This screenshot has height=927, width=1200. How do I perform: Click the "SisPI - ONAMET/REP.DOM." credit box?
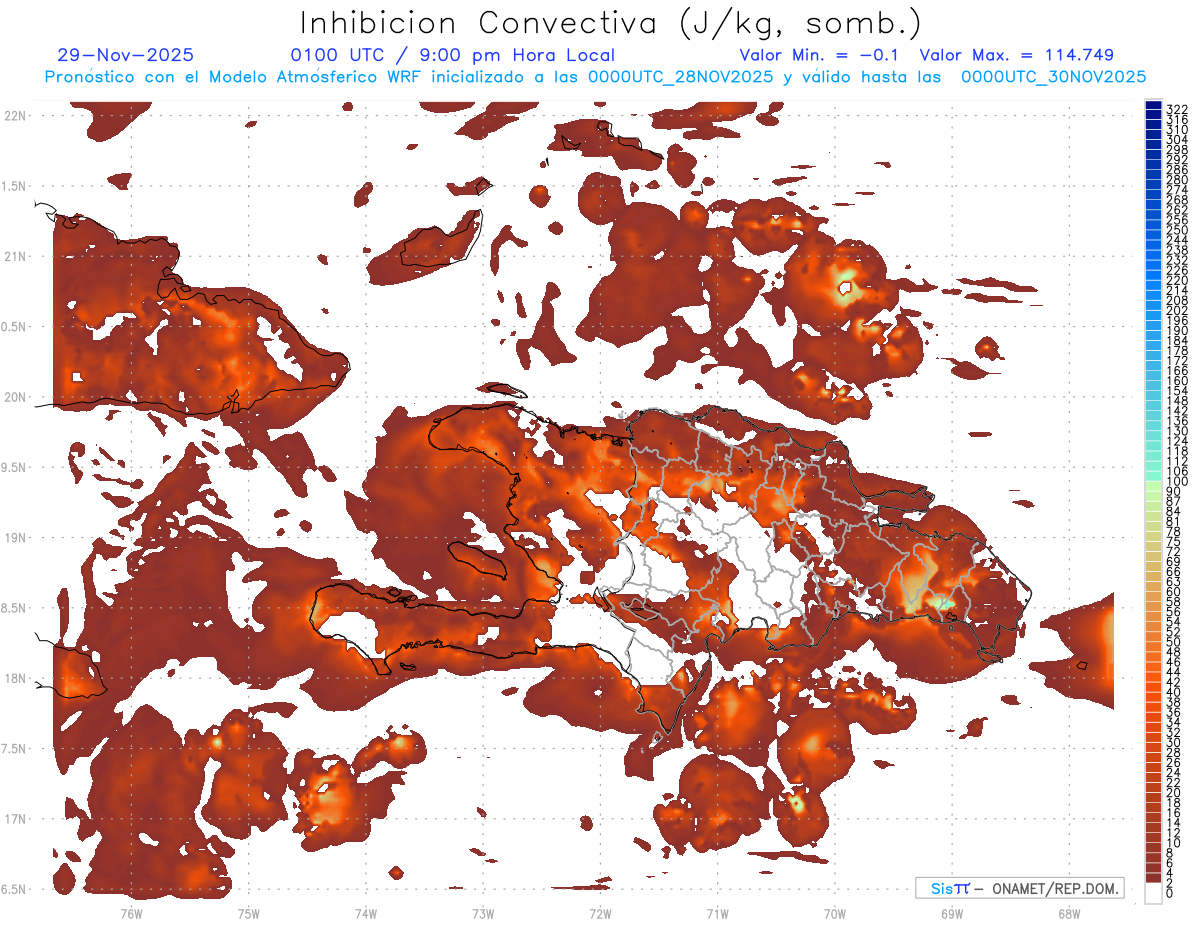(x=1019, y=889)
